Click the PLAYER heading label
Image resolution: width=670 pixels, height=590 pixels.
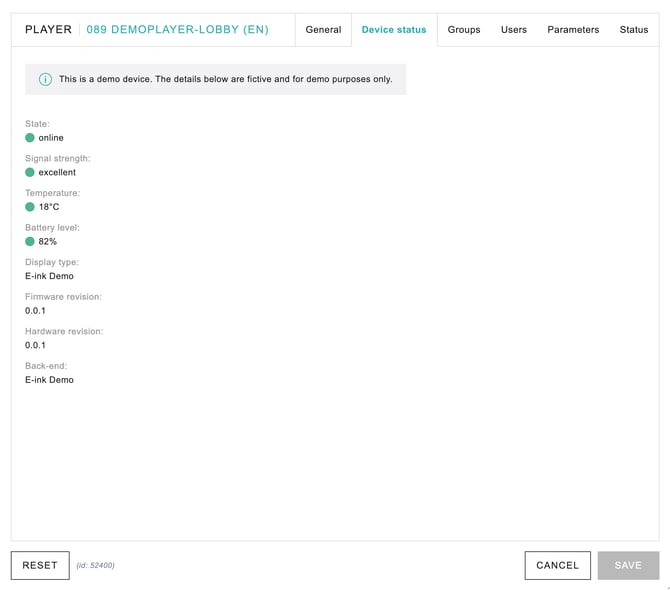tap(48, 30)
